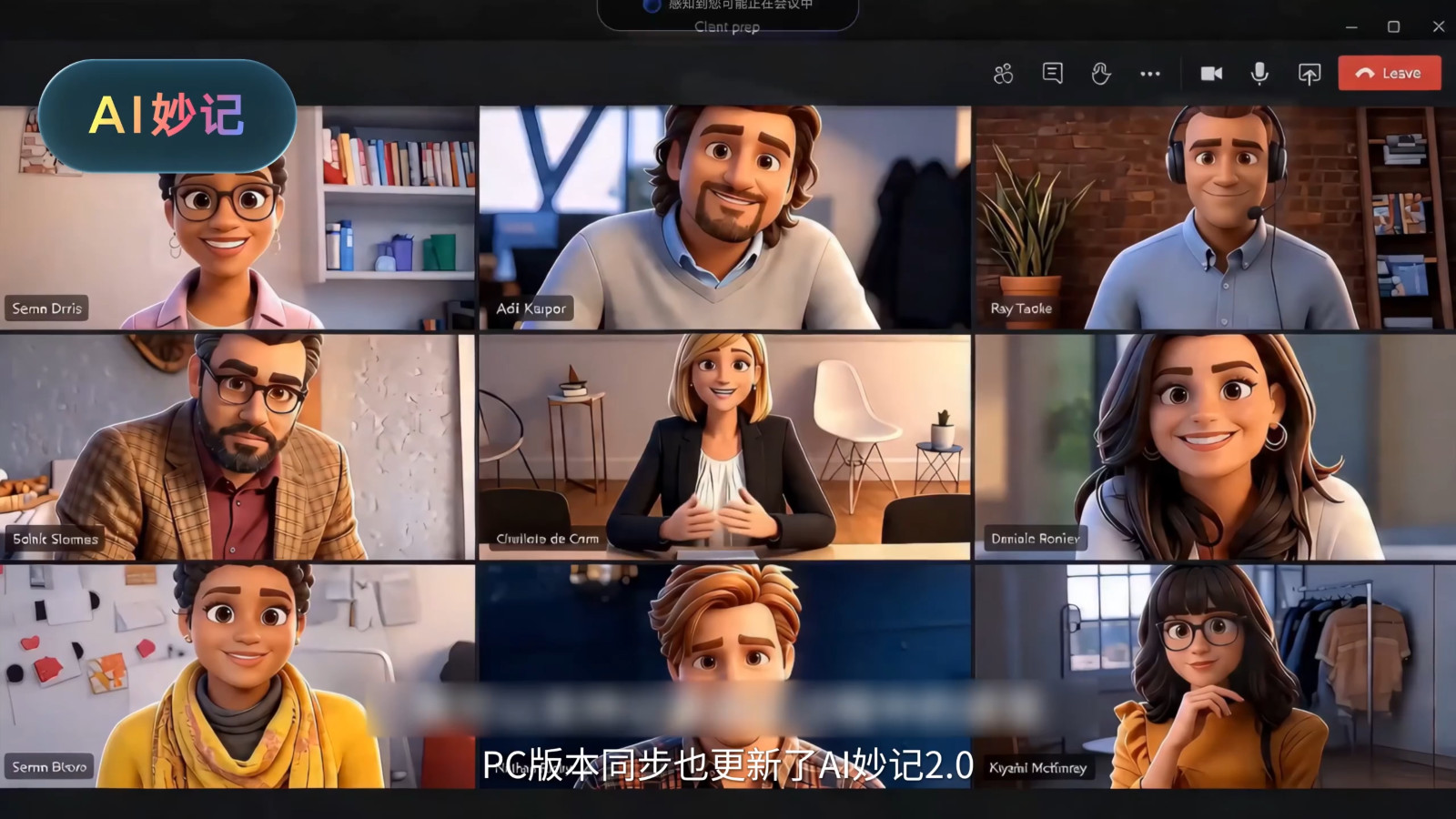Click the Semn Drris name label
Viewport: 1456px width, 819px height.
coord(47,308)
